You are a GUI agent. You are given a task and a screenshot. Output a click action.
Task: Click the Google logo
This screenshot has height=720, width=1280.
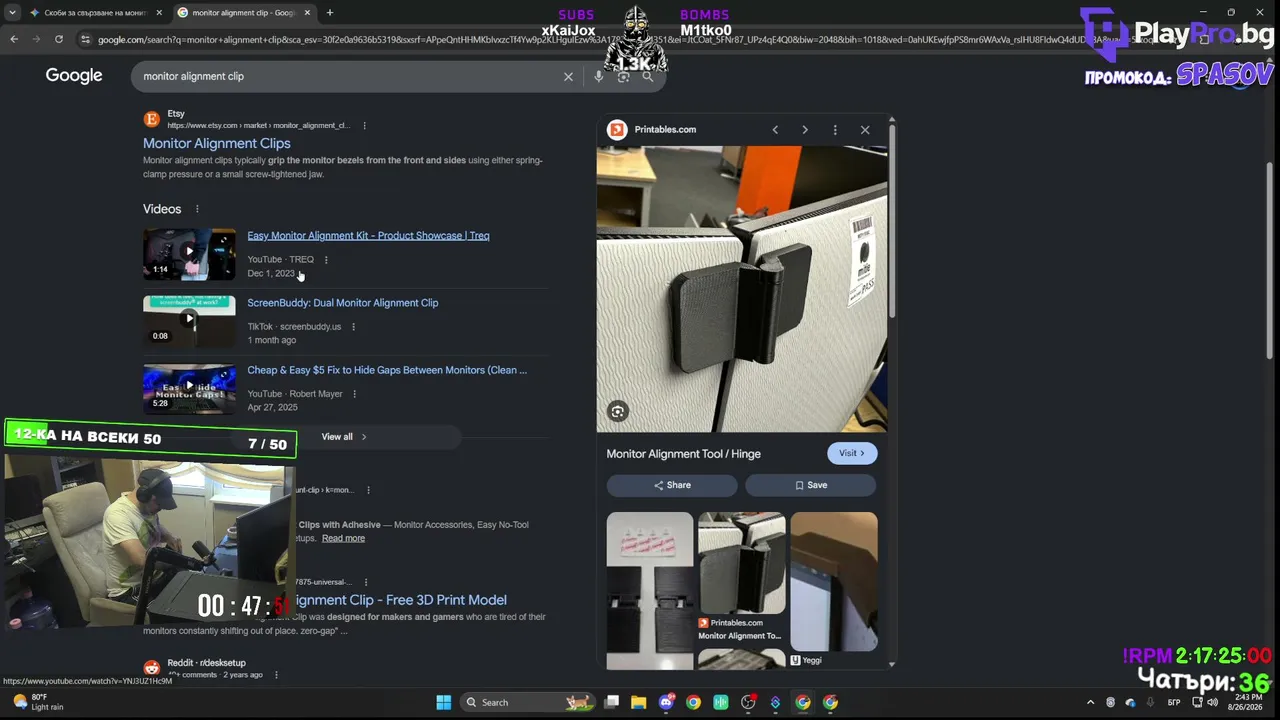[74, 76]
